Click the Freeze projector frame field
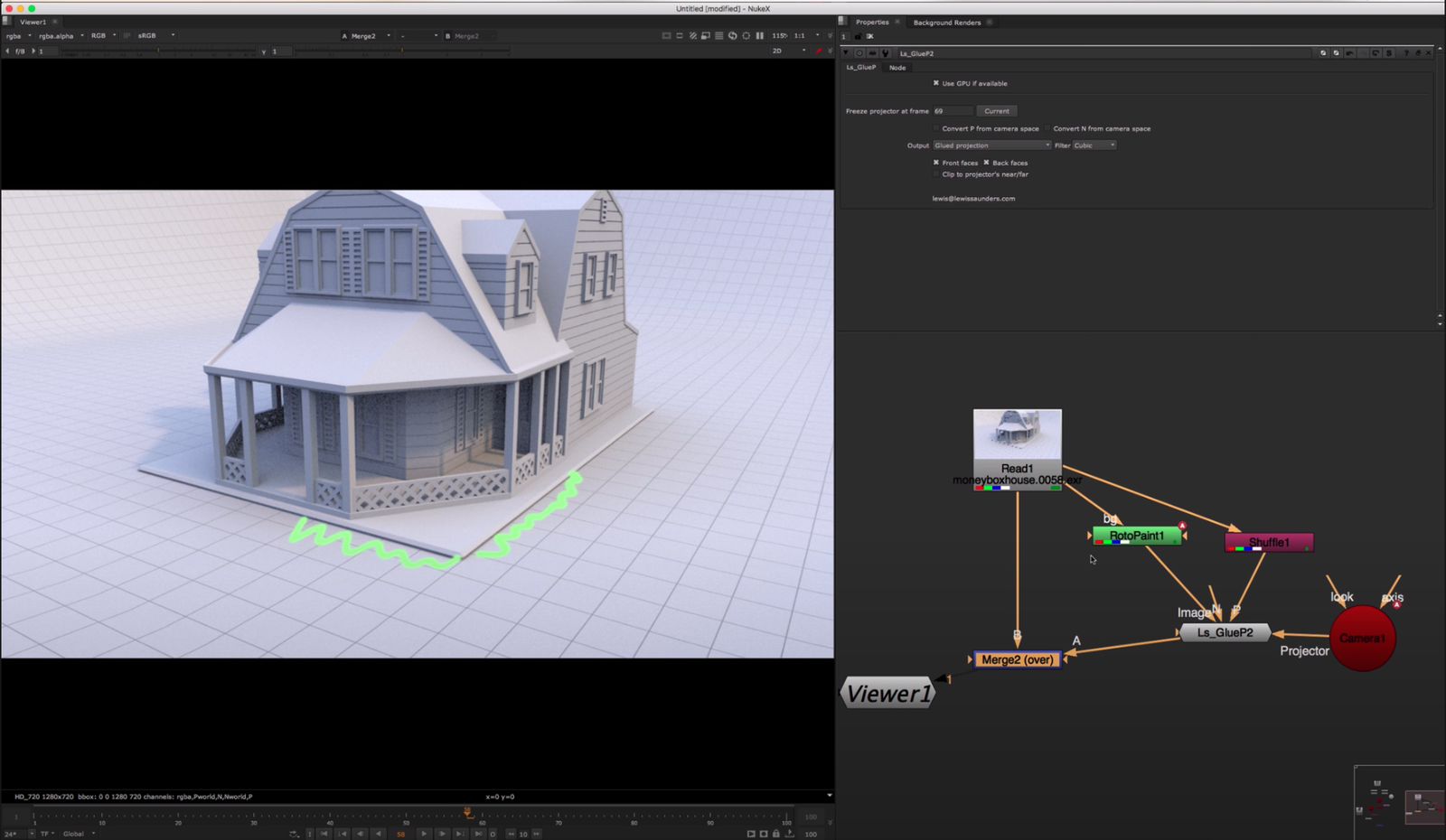Screen dimensions: 1446x840 tap(952, 111)
